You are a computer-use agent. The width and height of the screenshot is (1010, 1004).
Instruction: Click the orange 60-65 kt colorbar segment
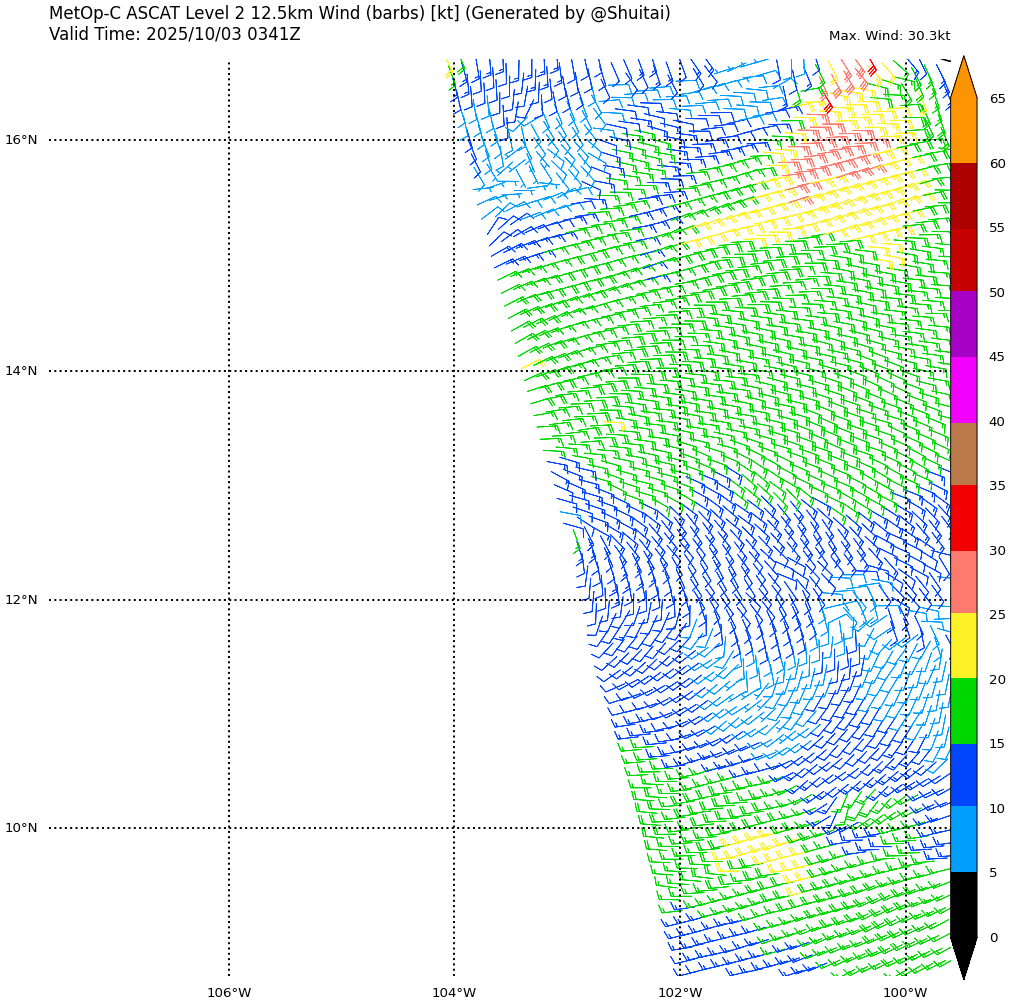(x=963, y=131)
